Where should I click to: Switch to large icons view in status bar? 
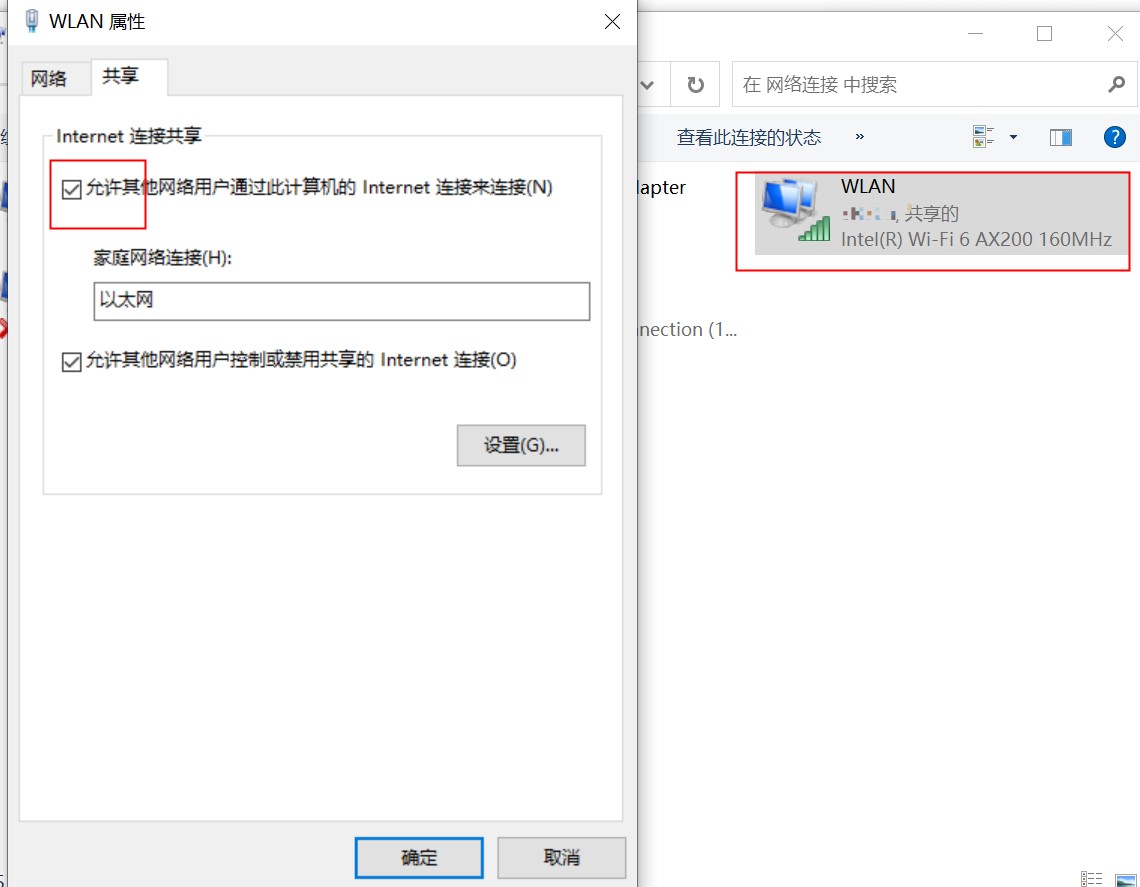[x=1125, y=880]
